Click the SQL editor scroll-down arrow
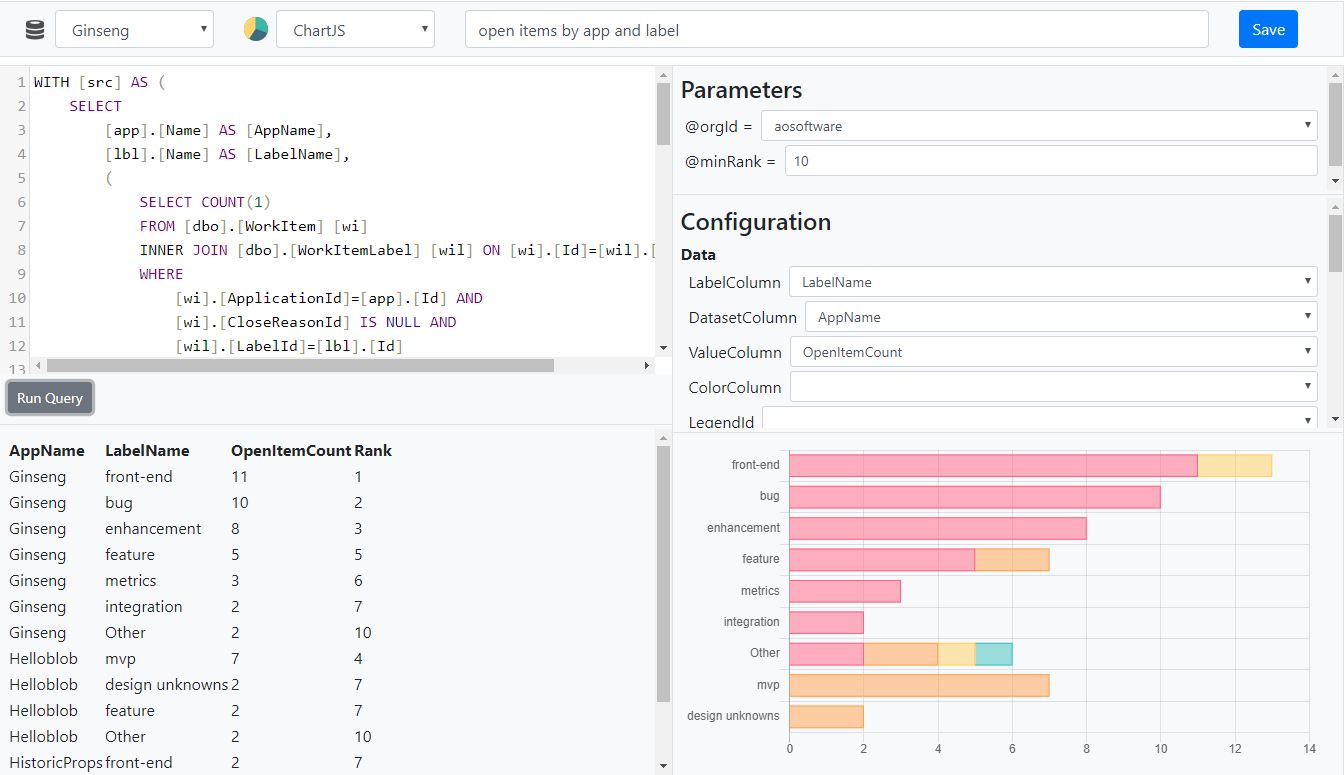This screenshot has height=775, width=1344. coord(663,348)
